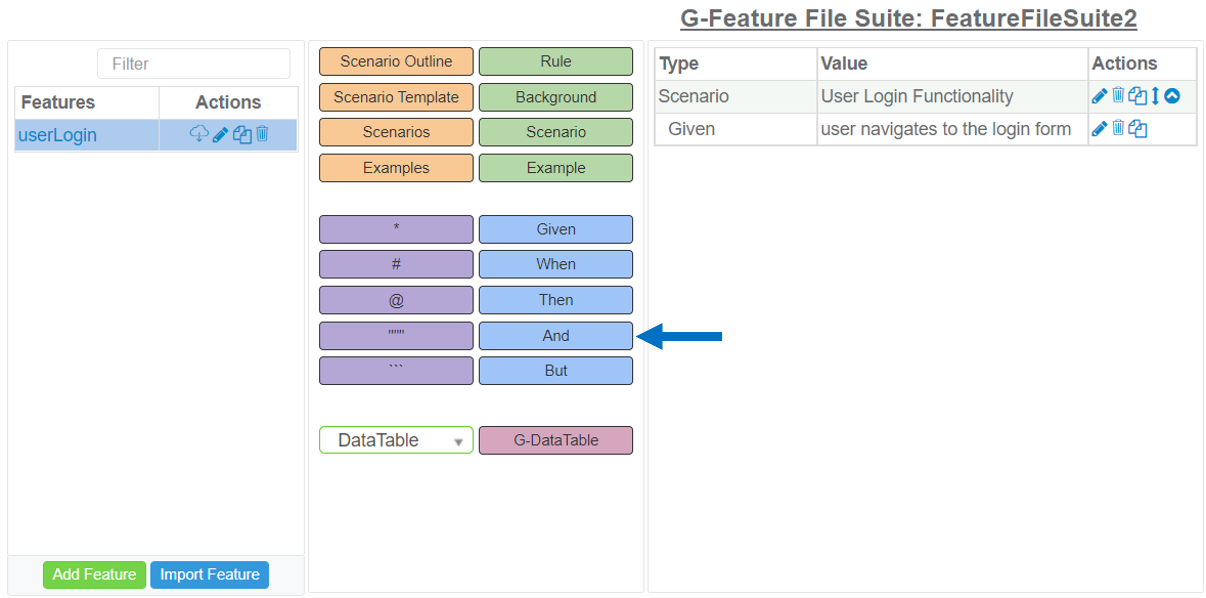Click the orange Scenarios button
Screen dimensions: 1206x598
pos(396,132)
